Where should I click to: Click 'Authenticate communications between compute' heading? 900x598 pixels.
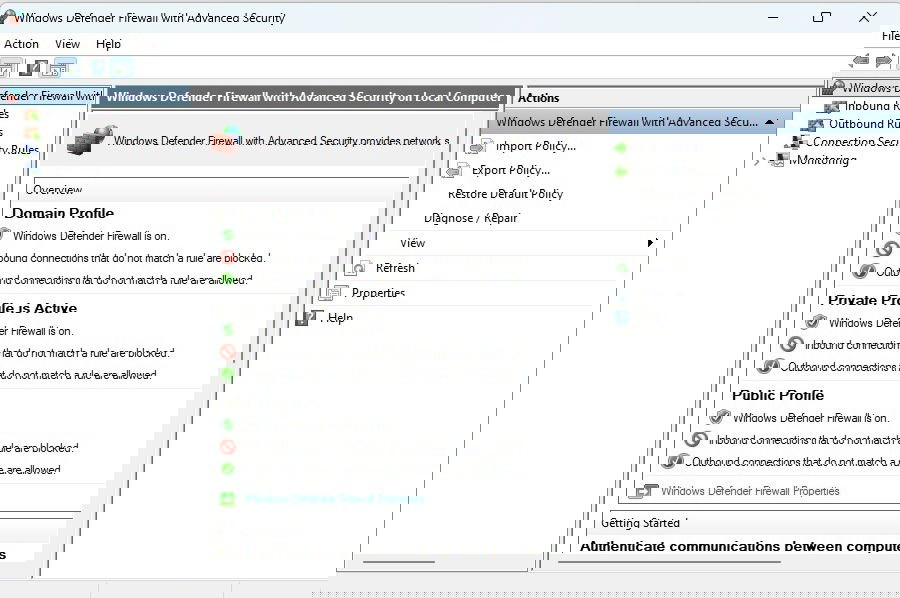(x=740, y=546)
